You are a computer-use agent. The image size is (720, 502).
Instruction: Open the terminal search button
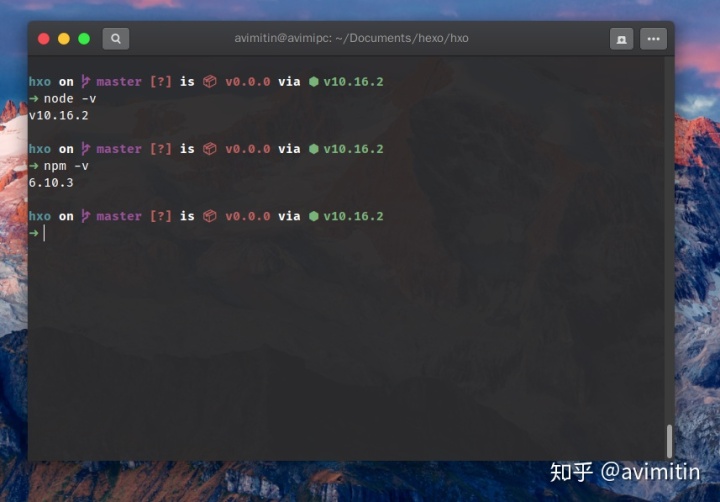coord(116,39)
